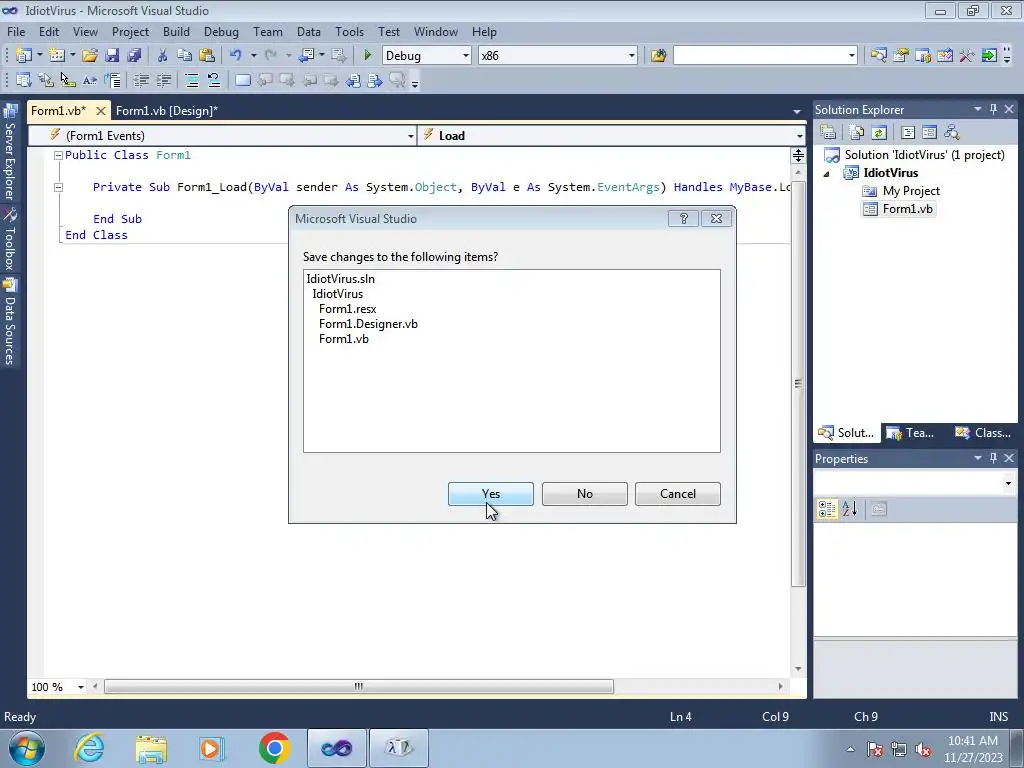Toggle auto-hide pin on Solution Explorer

pos(993,110)
